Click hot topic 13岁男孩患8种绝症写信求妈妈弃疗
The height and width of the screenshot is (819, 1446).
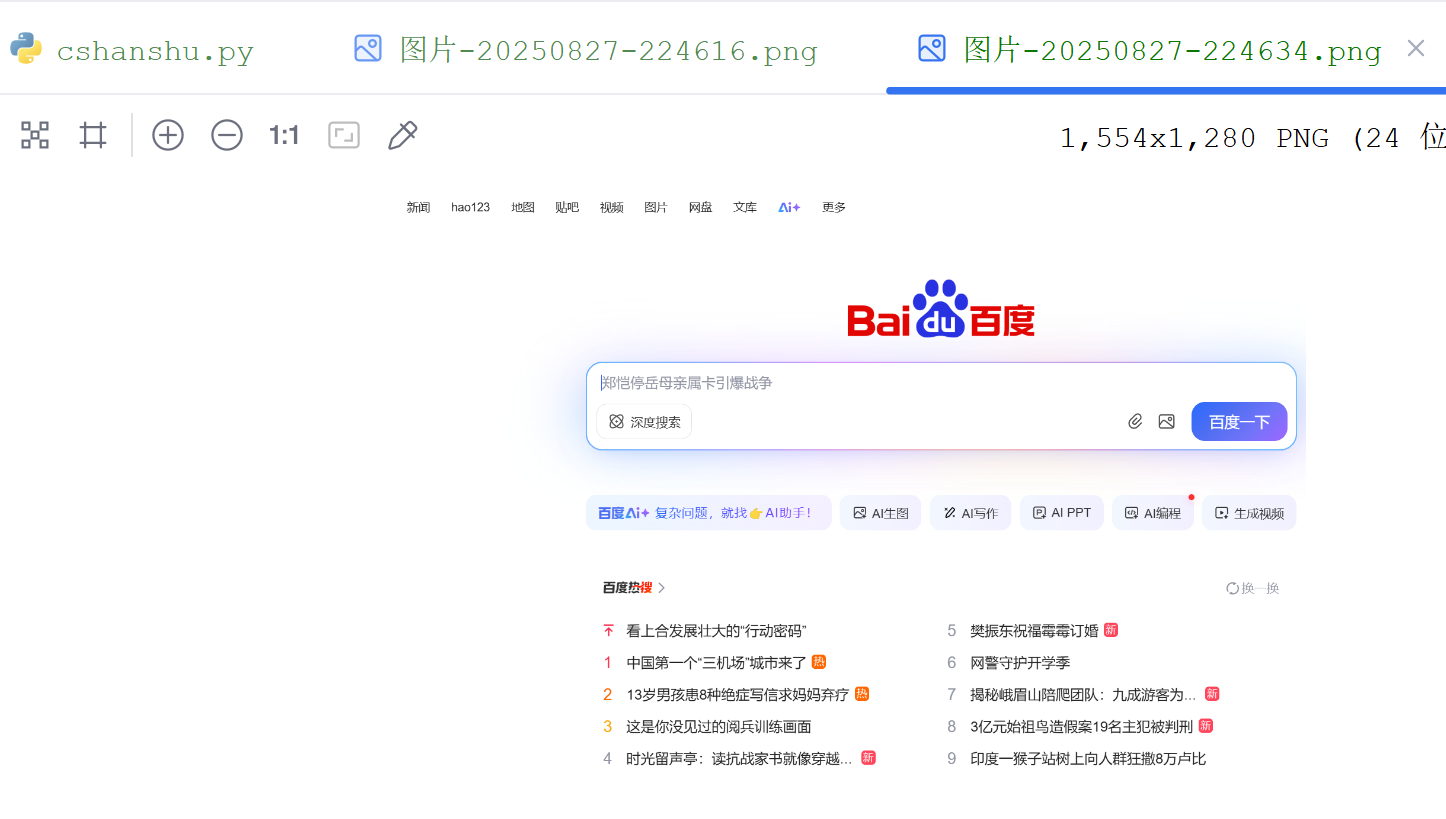[x=737, y=695]
